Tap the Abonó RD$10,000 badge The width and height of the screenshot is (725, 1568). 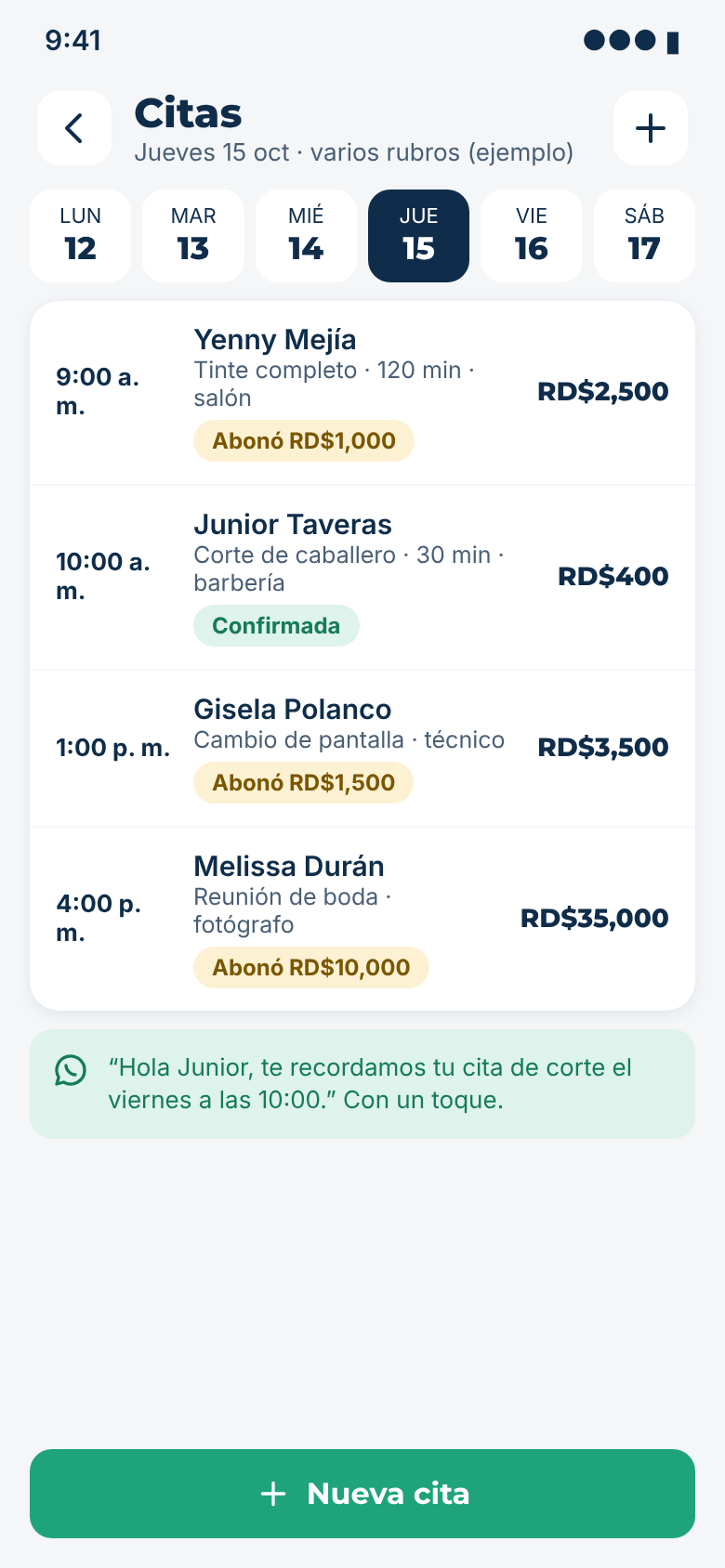coord(311,968)
